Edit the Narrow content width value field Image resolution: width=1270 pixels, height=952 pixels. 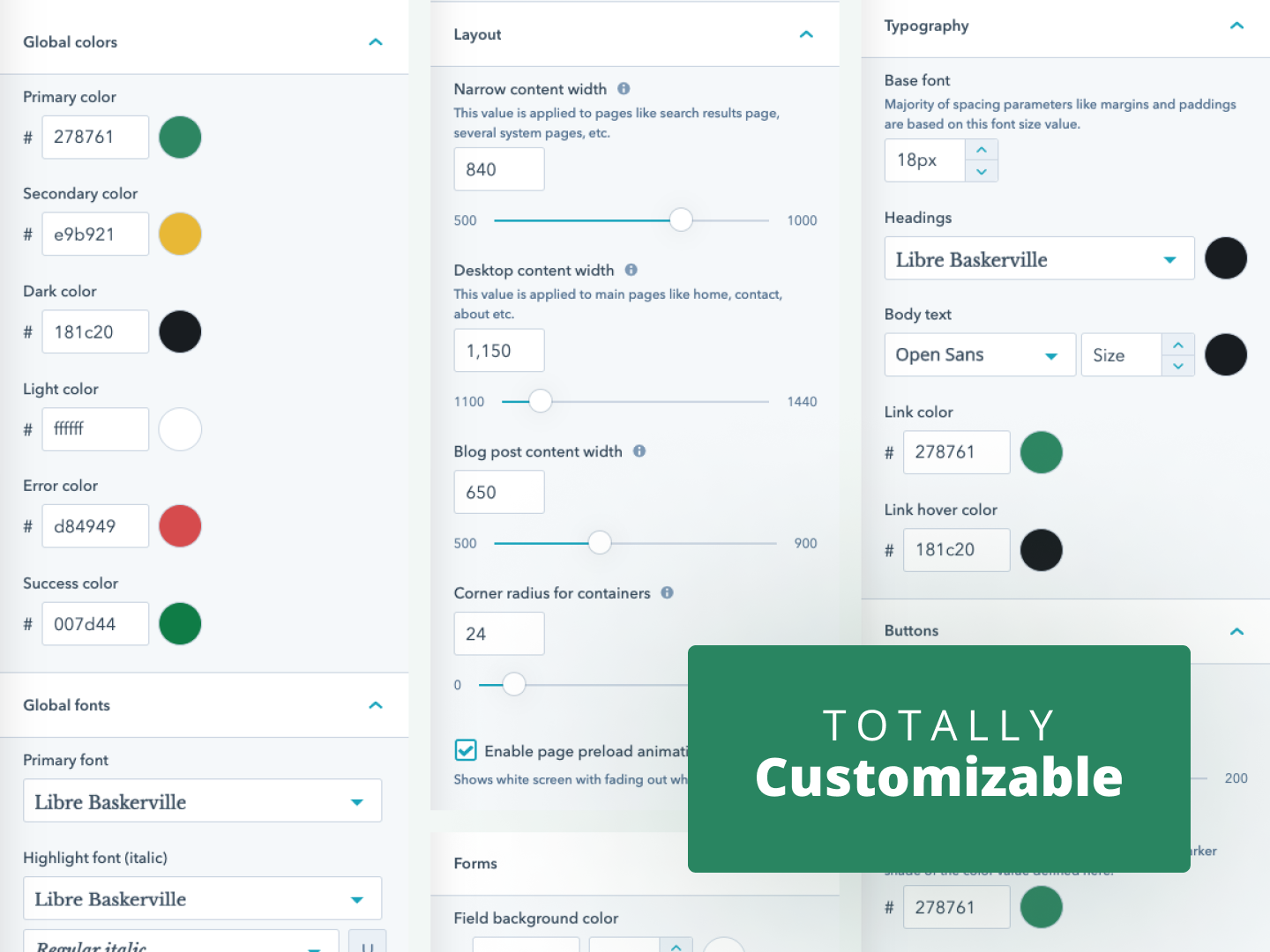pos(499,169)
